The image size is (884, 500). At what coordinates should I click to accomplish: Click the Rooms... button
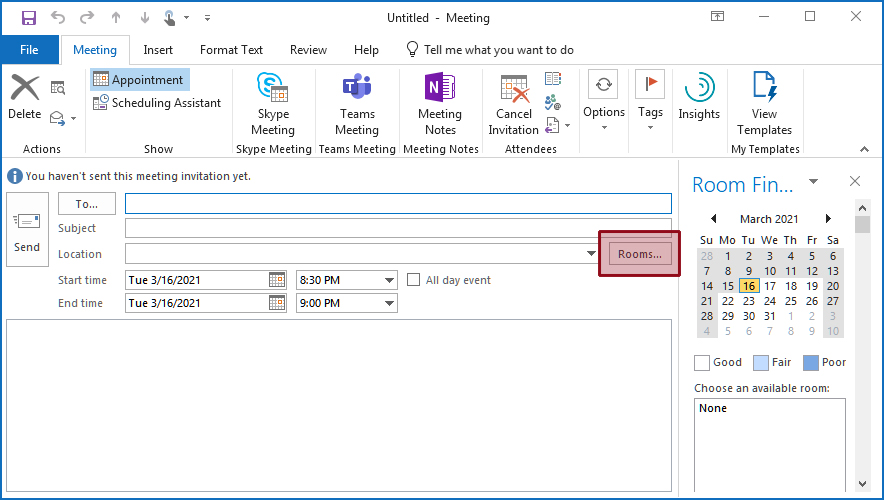pyautogui.click(x=639, y=254)
